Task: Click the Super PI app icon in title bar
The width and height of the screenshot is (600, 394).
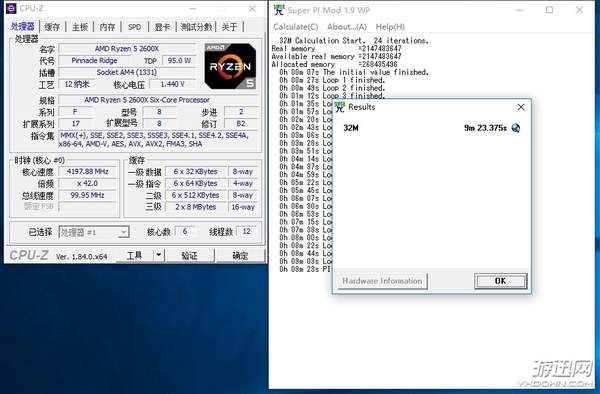Action: click(279, 10)
